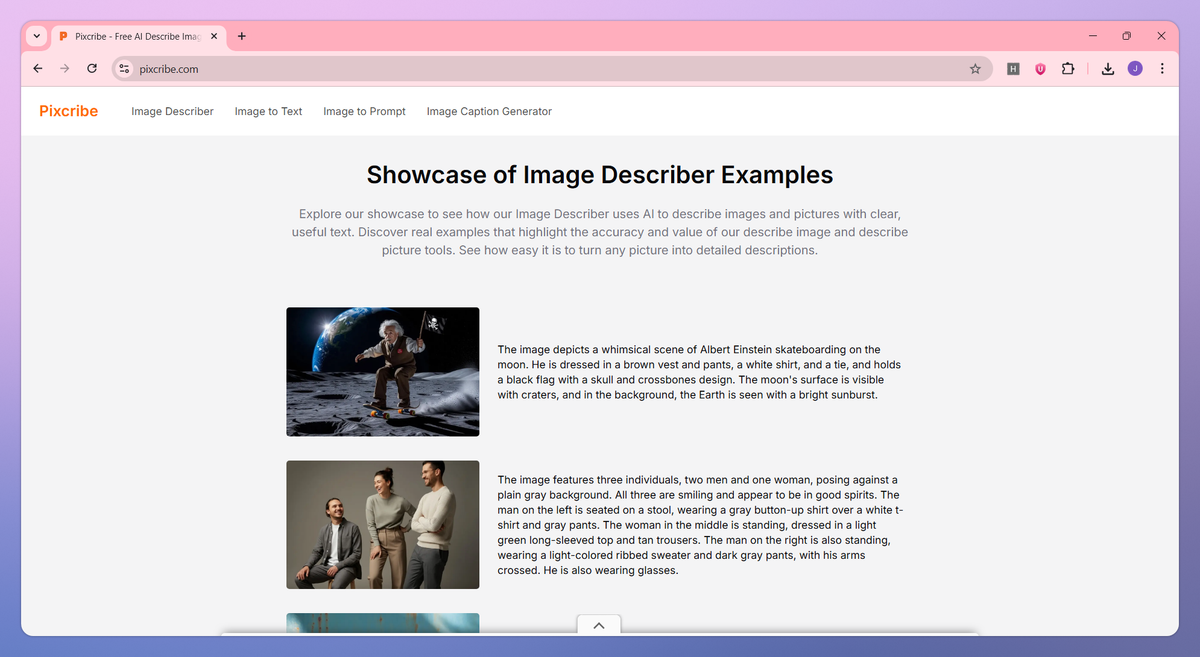
Task: Bookmark this page with the star icon
Action: tap(975, 69)
